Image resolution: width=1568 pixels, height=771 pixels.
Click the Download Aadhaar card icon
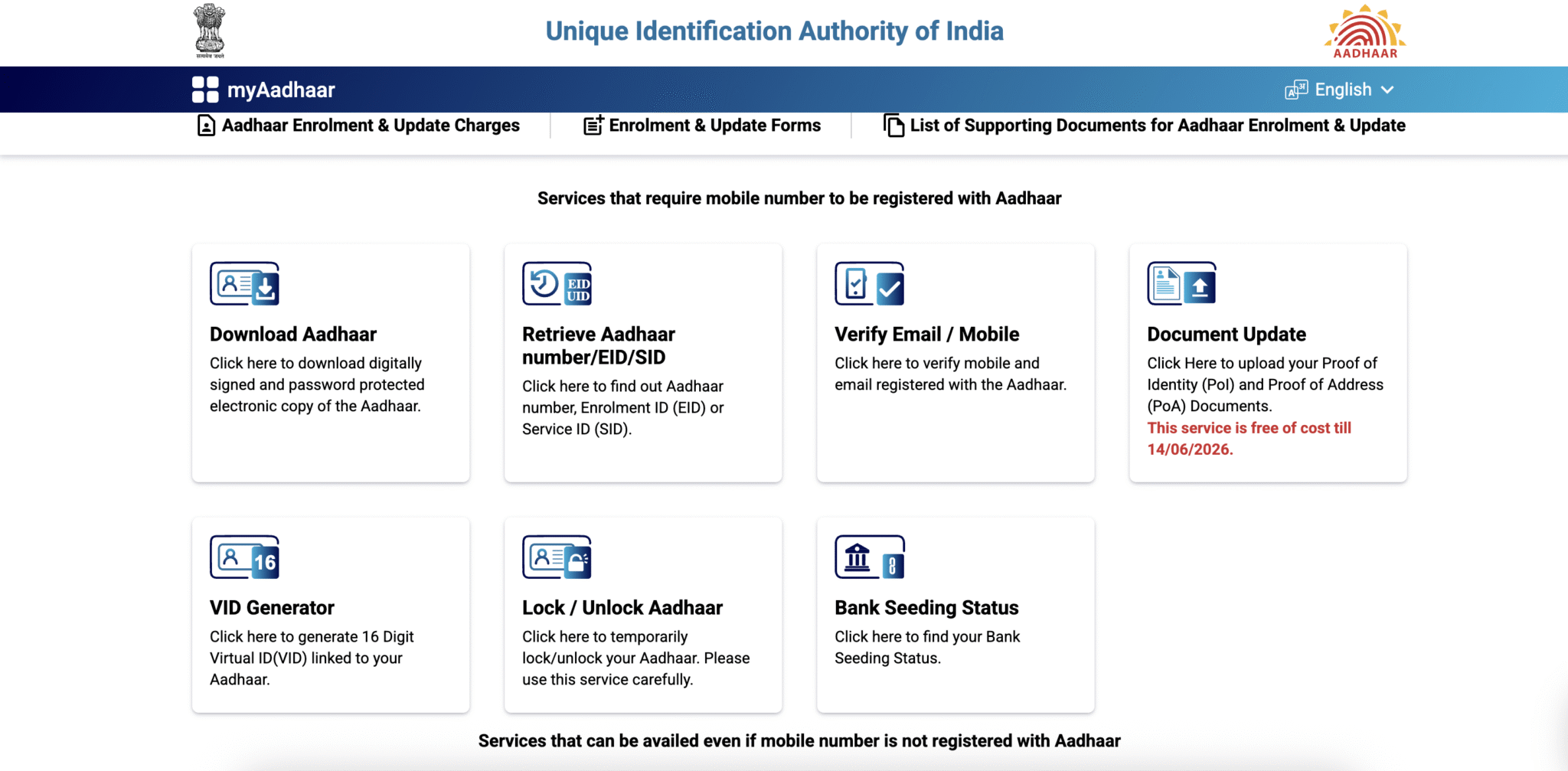coord(244,284)
